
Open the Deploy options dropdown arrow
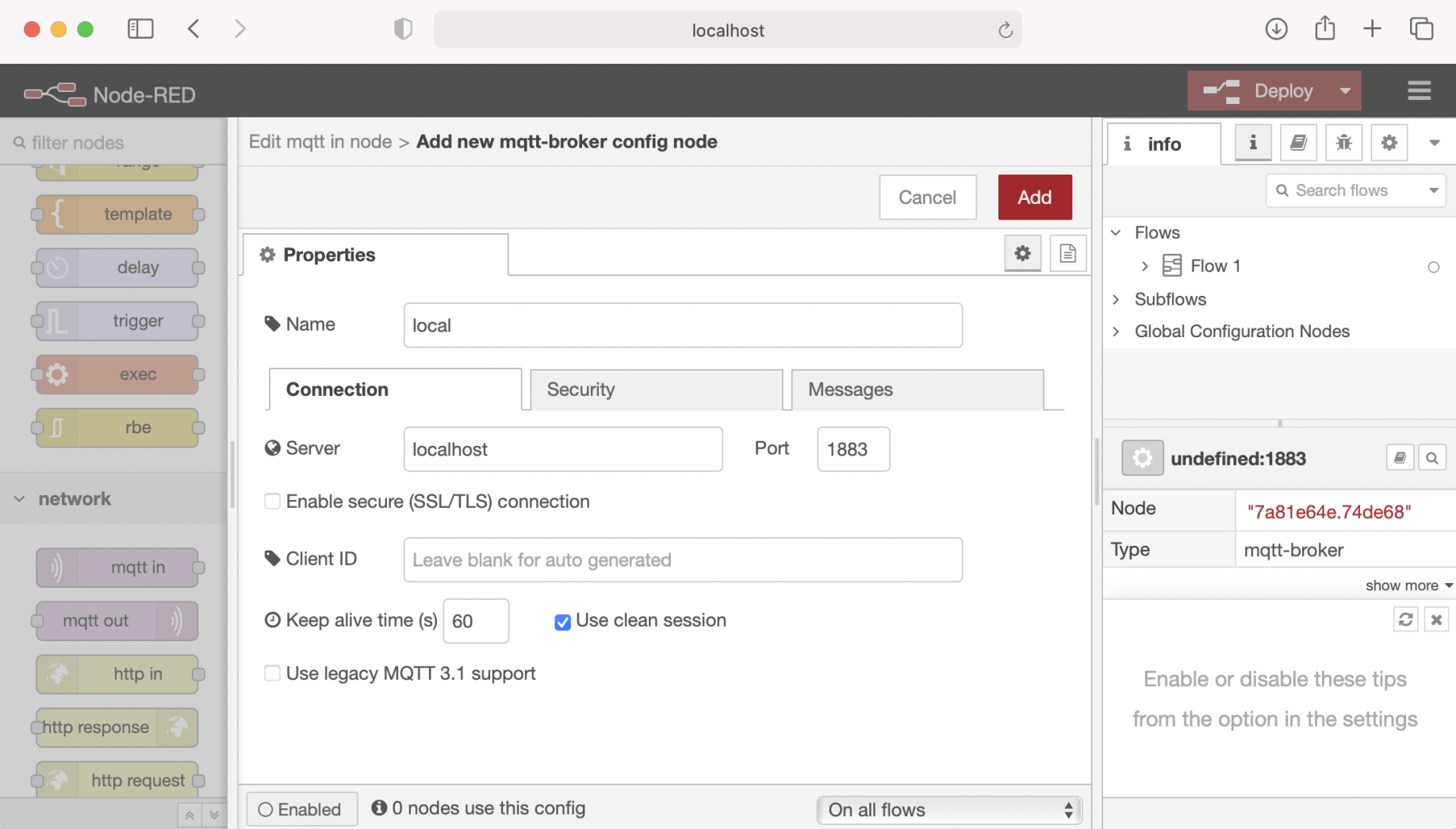1345,91
